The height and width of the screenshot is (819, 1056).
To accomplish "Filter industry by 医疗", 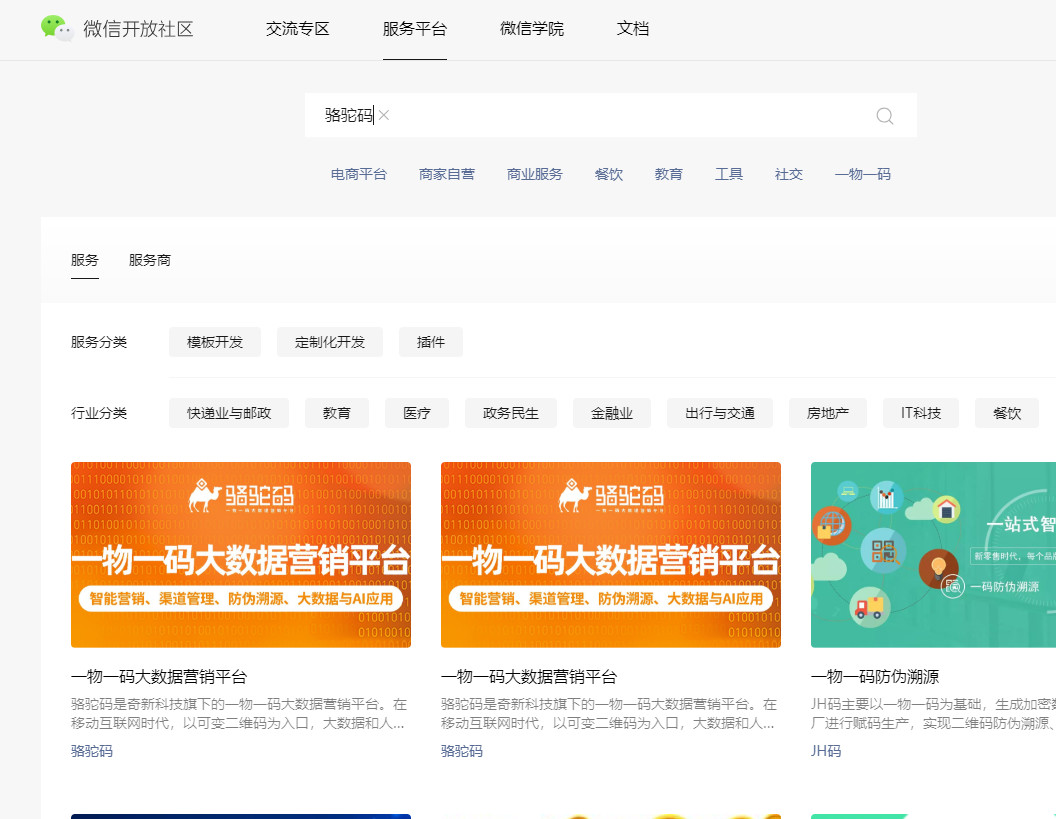I will coord(417,413).
